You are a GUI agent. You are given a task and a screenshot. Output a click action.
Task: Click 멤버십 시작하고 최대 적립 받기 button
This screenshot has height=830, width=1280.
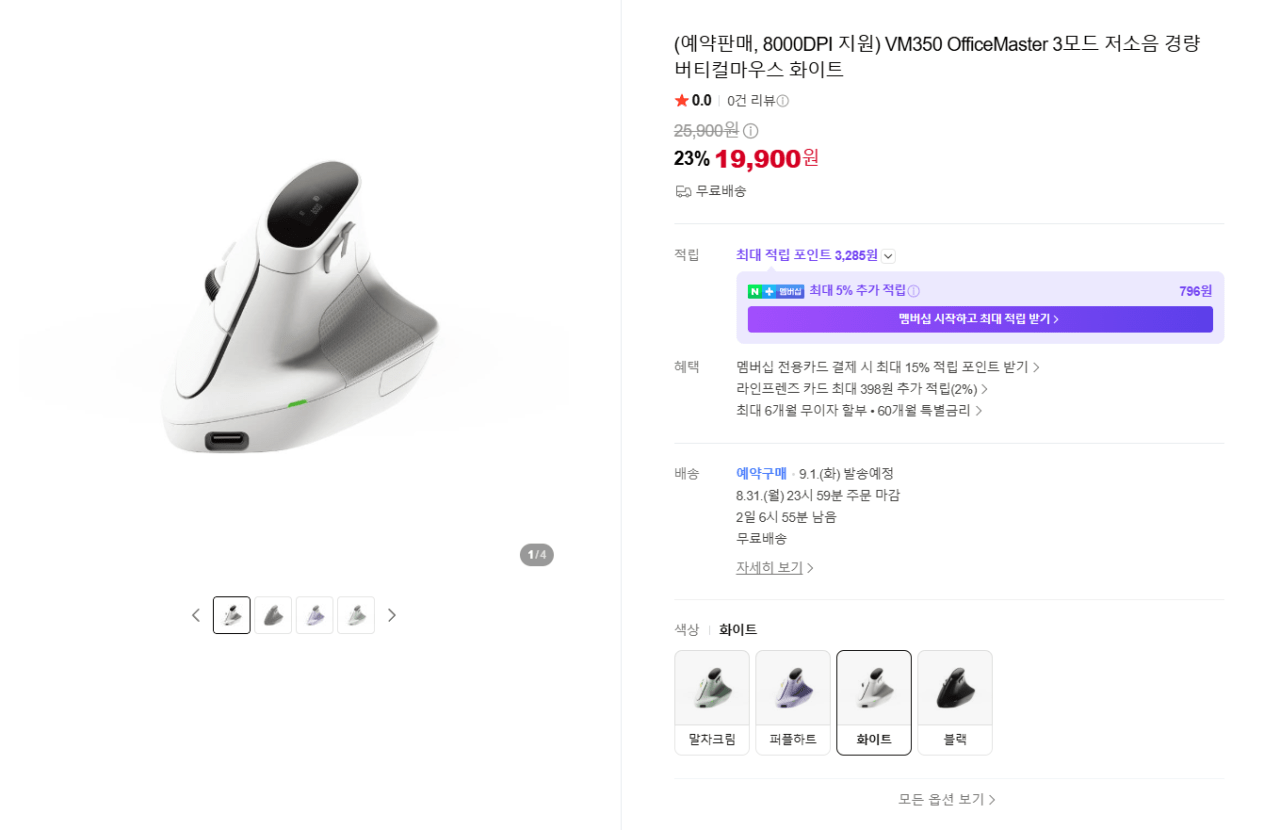point(980,319)
